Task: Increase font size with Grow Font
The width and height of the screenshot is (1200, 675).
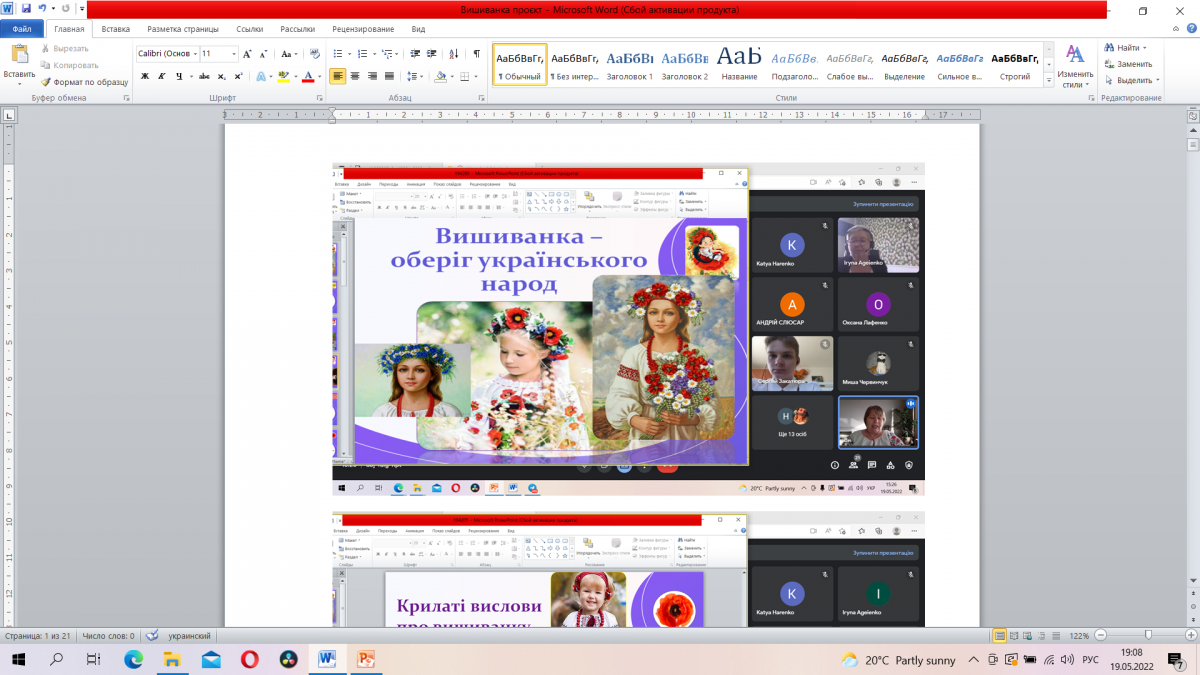Action: pos(249,54)
